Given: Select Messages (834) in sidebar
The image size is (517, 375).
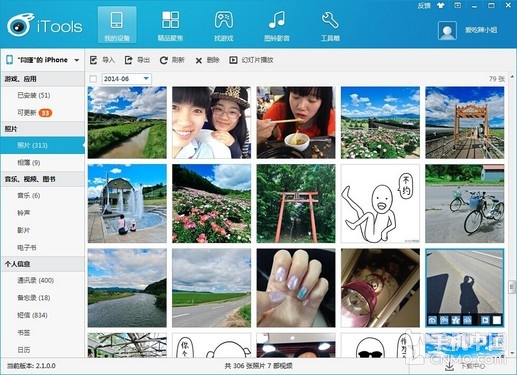Looking at the screenshot, I should click(43, 315).
